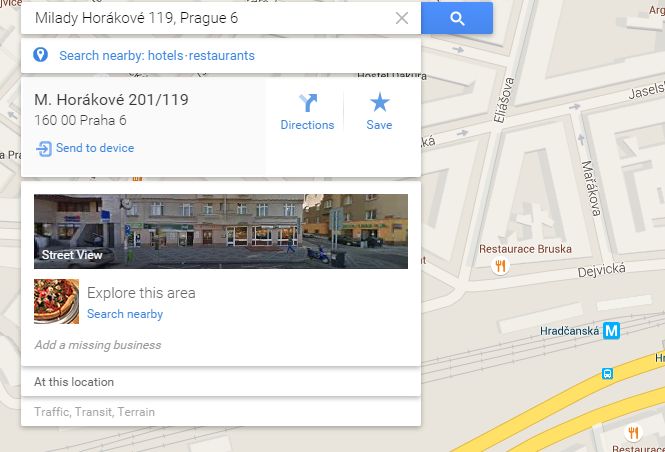
Task: Click the Restaurace Bruska restaurant marker
Action: [500, 266]
